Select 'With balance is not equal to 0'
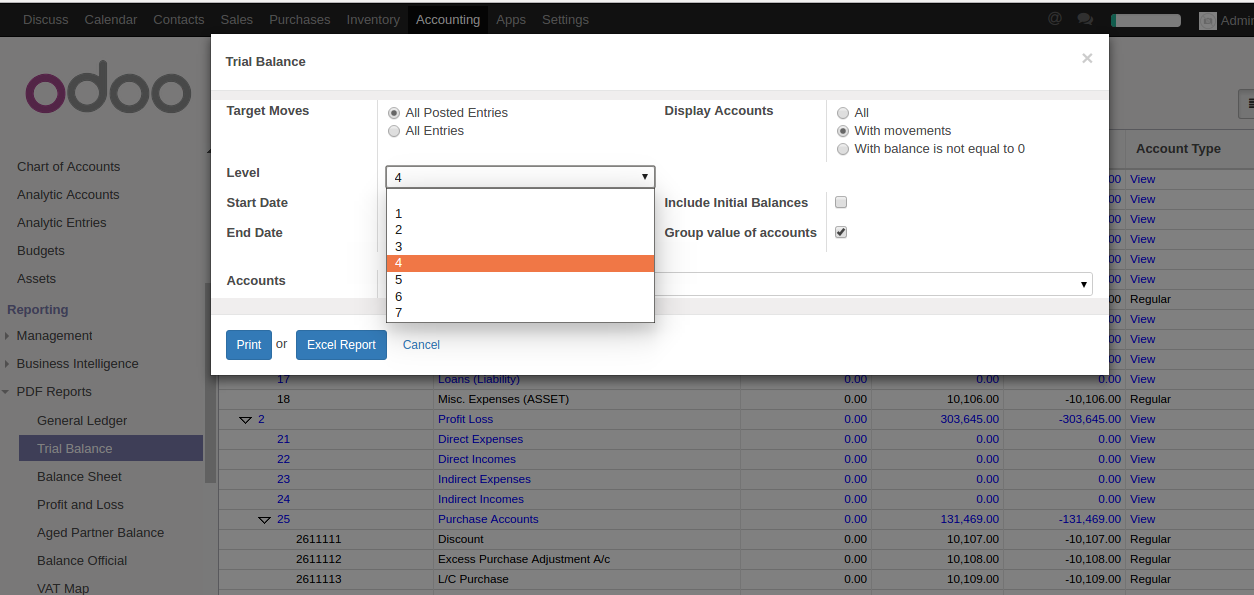 tap(843, 149)
